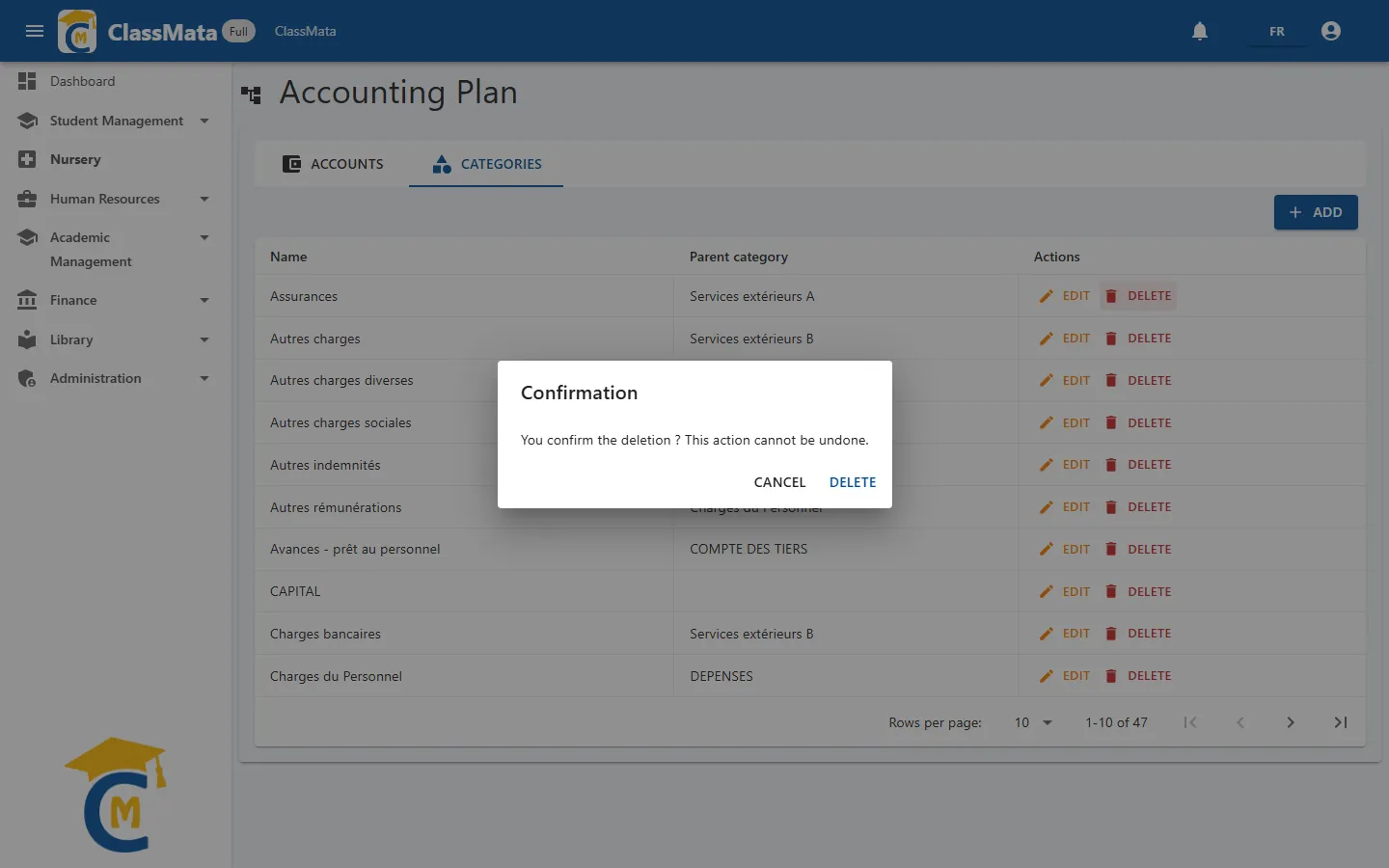Click the Accounting Plan tree icon

pos(252,95)
